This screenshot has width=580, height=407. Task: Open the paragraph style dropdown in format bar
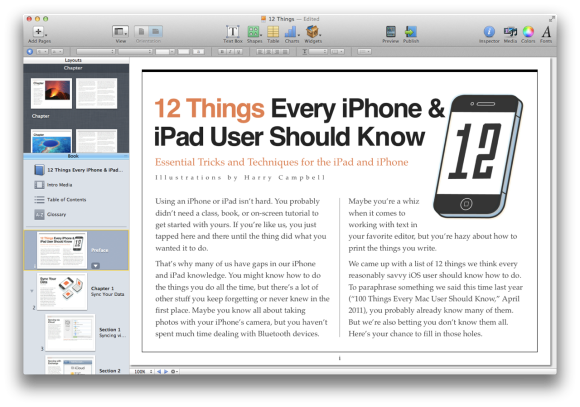tap(43, 51)
